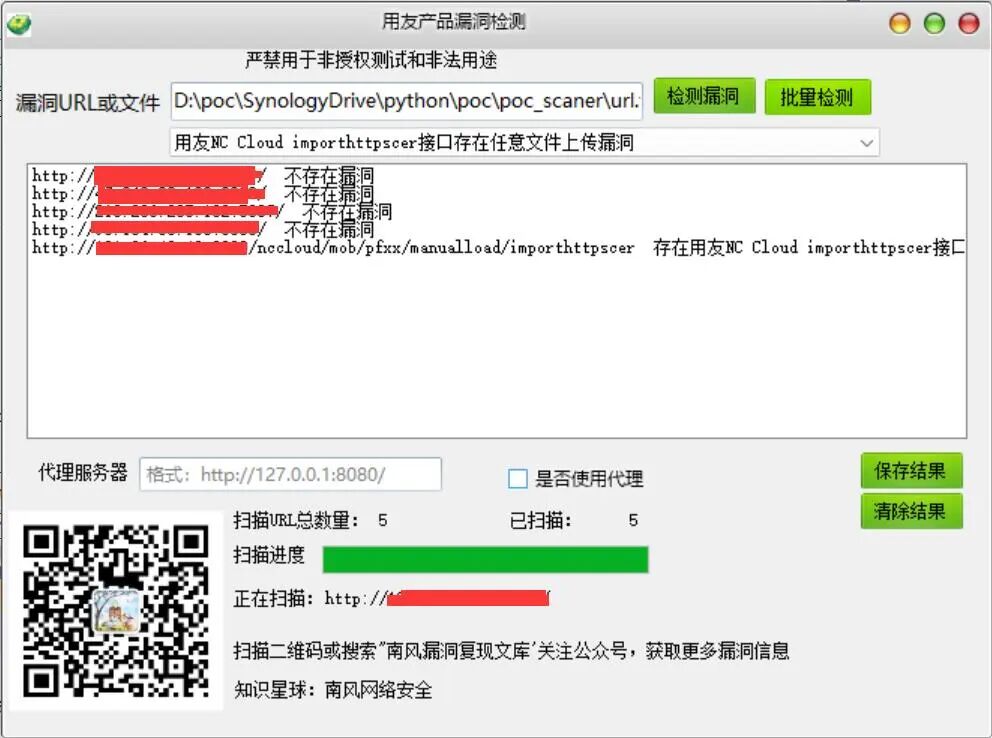Click the green maximize circle button
992x738 pixels.
pyautogui.click(x=934, y=23)
